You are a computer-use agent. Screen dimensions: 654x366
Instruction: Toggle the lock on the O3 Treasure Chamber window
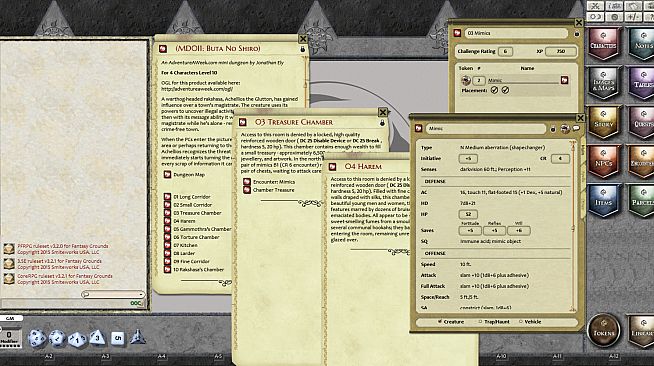[382, 123]
